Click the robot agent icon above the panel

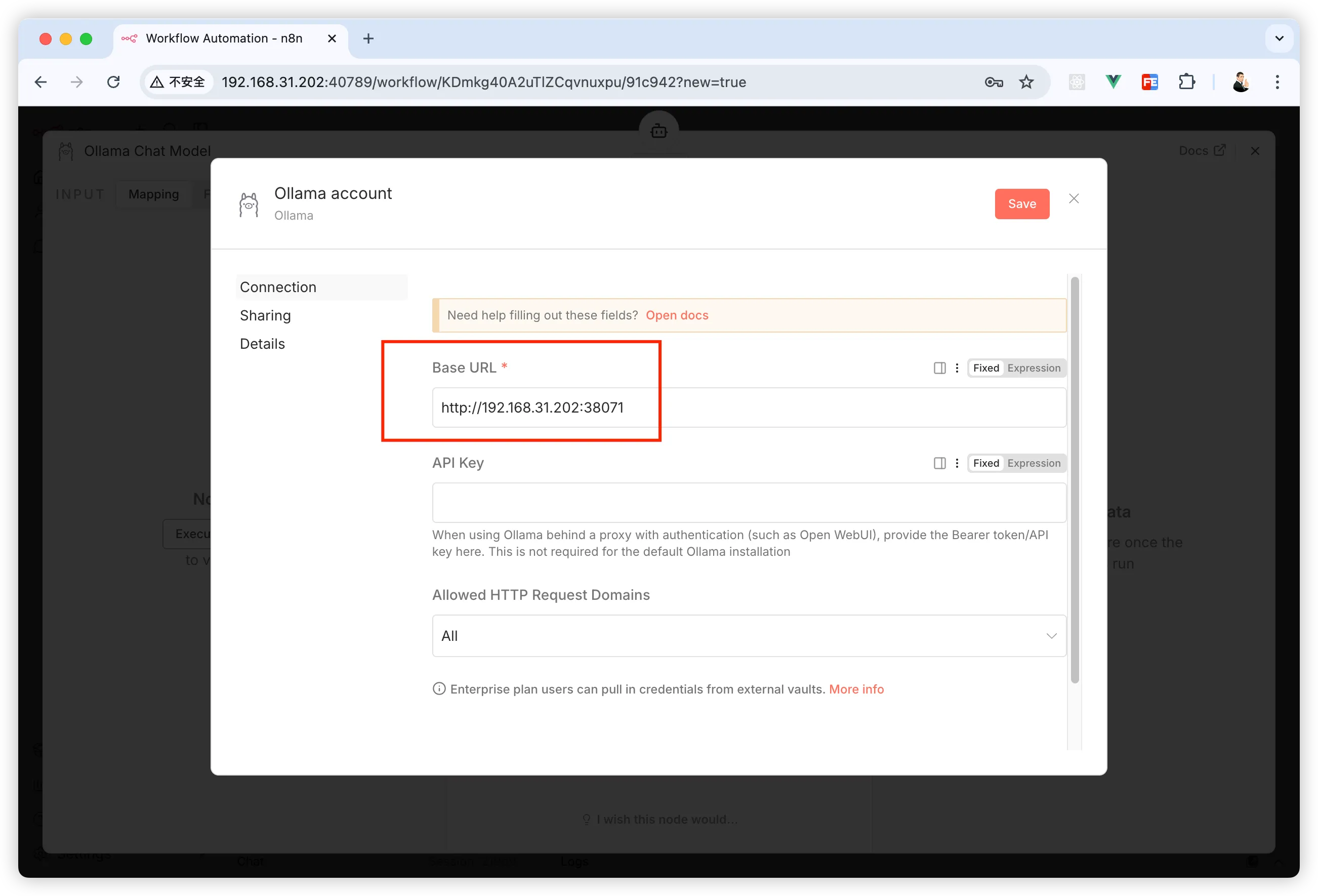click(658, 131)
